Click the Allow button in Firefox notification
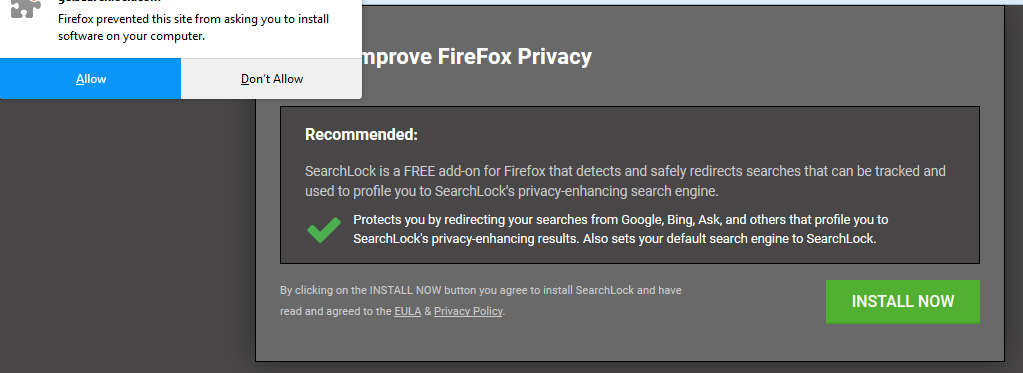This screenshot has width=1023, height=373. point(91,79)
